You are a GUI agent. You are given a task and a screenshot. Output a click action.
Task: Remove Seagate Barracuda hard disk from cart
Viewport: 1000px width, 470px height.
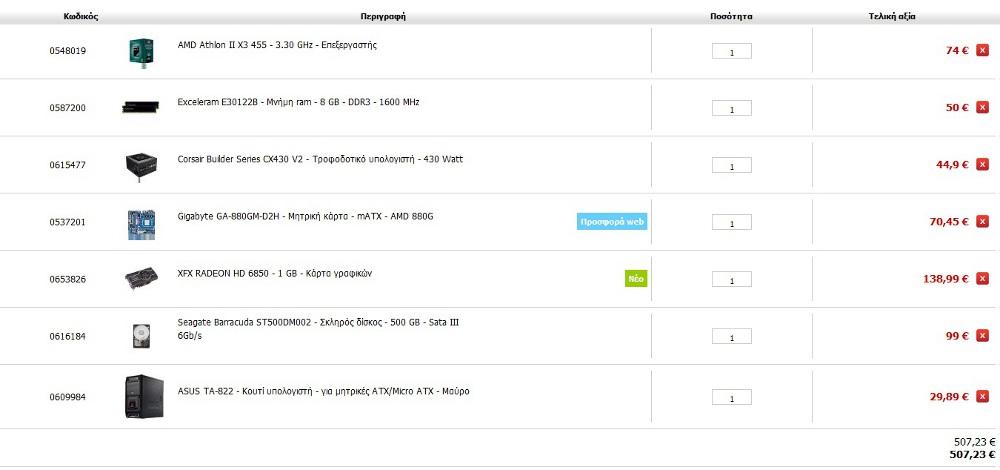coord(982,336)
